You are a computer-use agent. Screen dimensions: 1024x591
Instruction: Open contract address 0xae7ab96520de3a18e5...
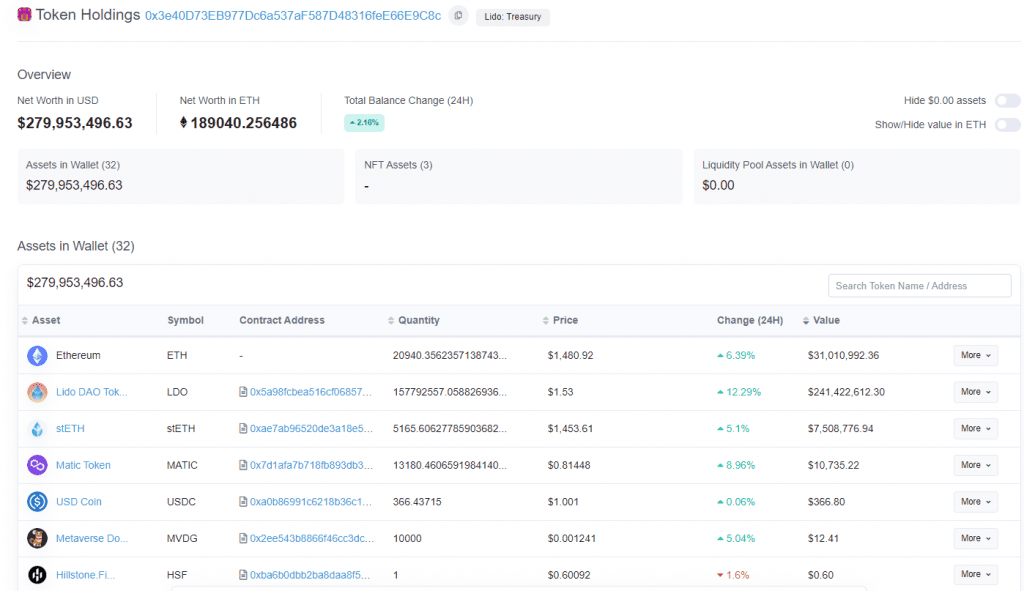312,428
